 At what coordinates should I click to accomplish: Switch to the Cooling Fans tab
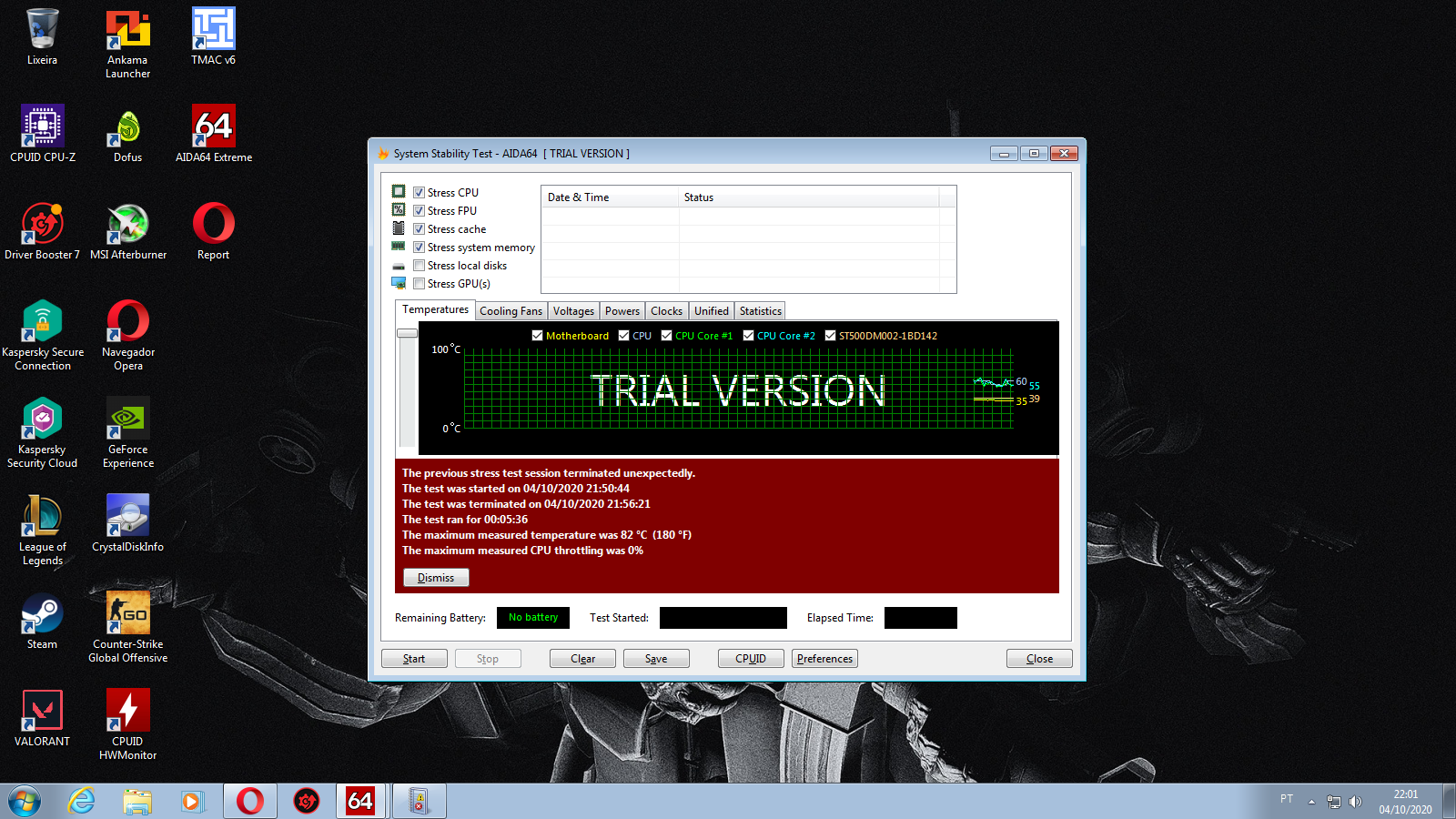(511, 311)
